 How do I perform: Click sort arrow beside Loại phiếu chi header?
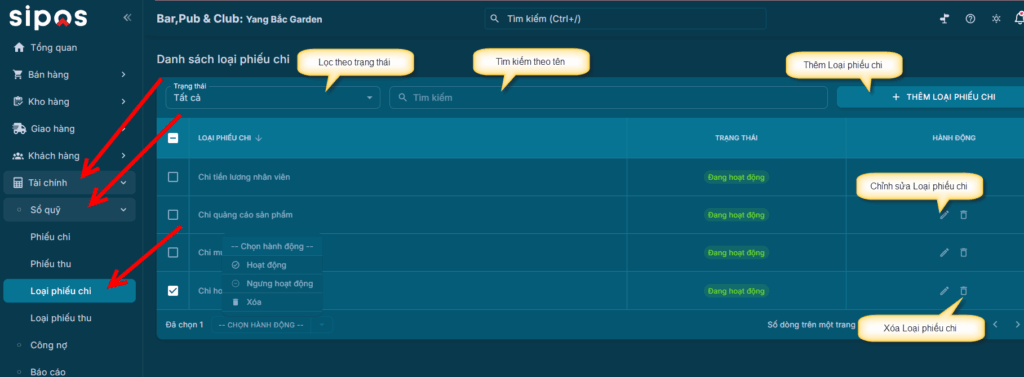[x=259, y=138]
